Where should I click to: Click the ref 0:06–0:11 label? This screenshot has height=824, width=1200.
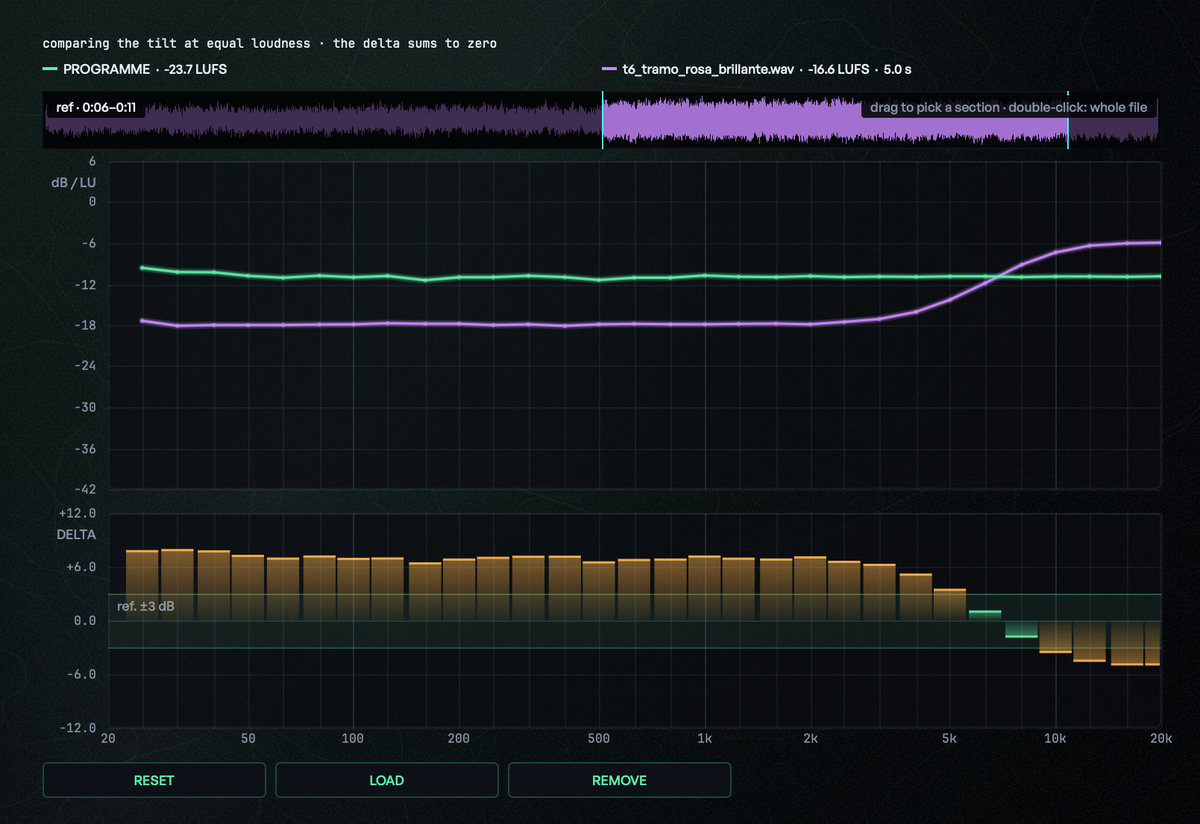[x=96, y=107]
